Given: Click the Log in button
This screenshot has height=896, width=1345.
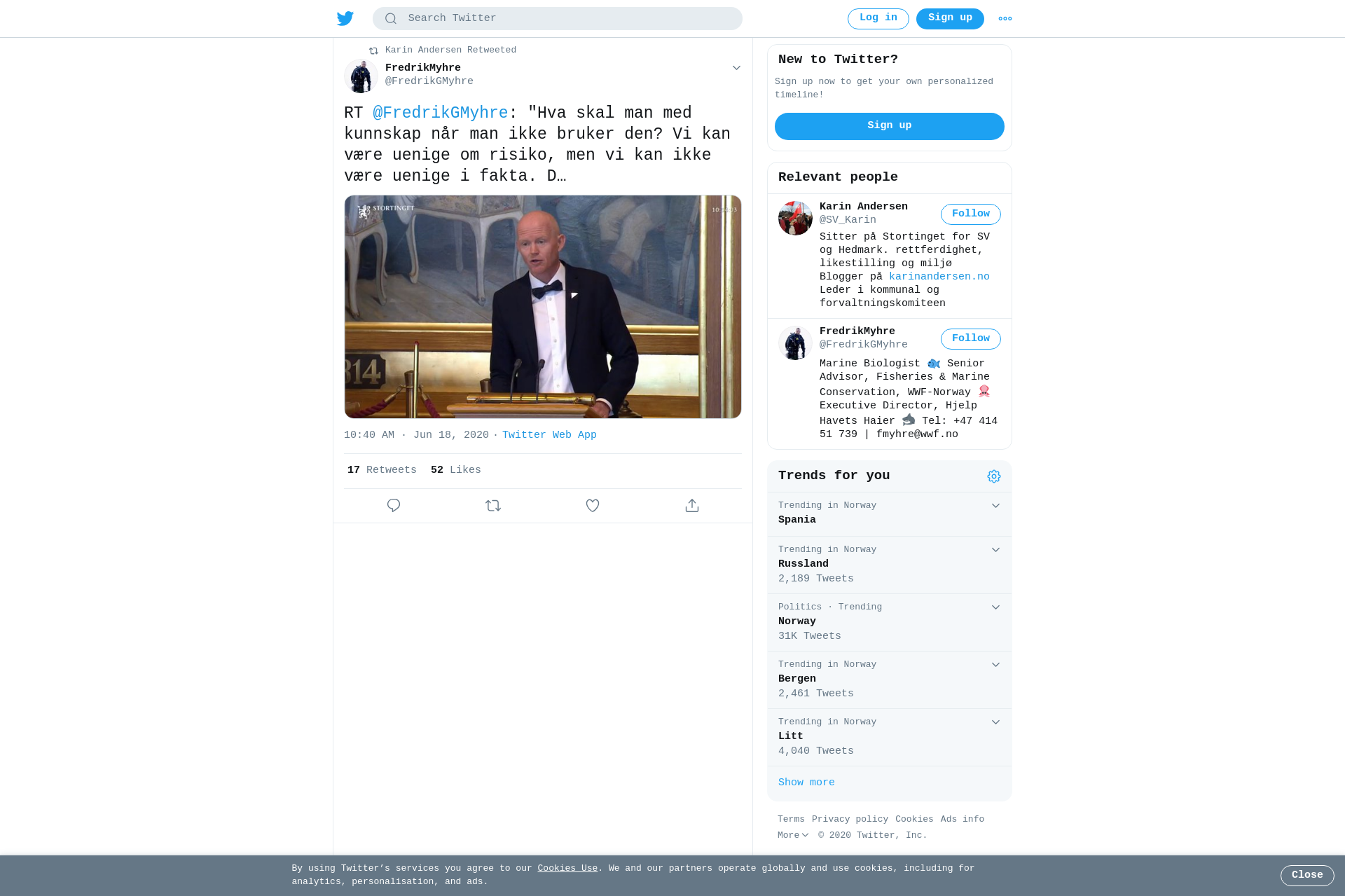Looking at the screenshot, I should point(878,19).
